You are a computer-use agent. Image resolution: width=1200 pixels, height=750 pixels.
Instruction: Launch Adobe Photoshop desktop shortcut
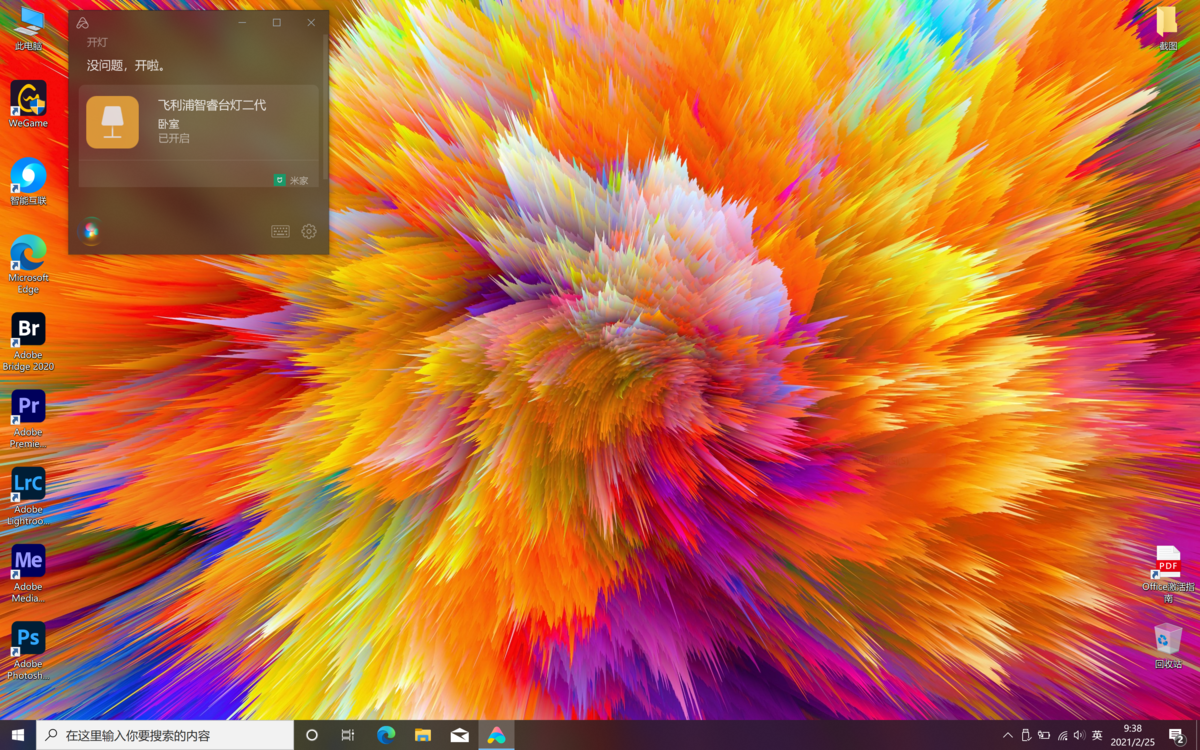coord(28,650)
